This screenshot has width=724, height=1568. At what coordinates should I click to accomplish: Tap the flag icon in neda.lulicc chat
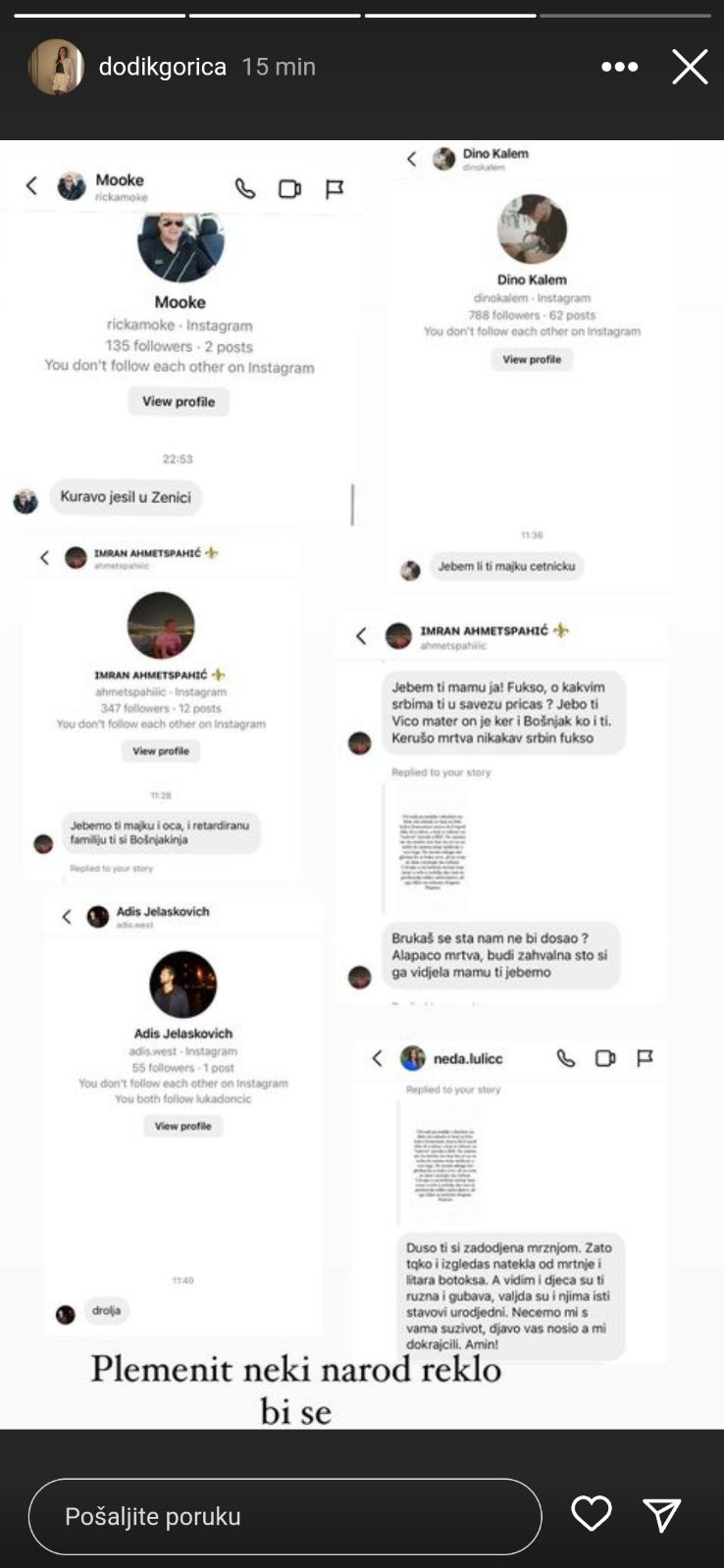645,1058
